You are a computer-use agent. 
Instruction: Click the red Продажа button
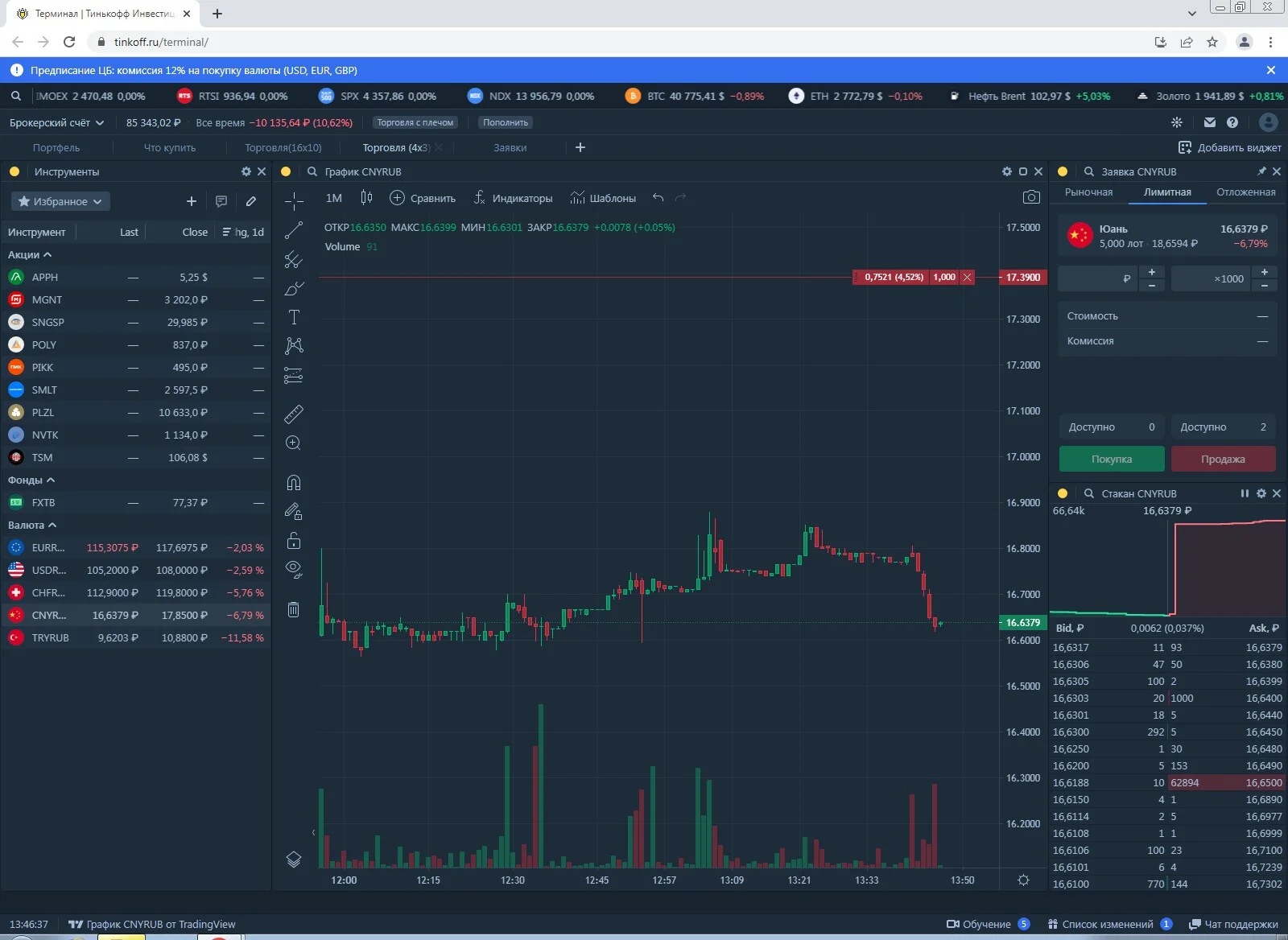tap(1223, 459)
